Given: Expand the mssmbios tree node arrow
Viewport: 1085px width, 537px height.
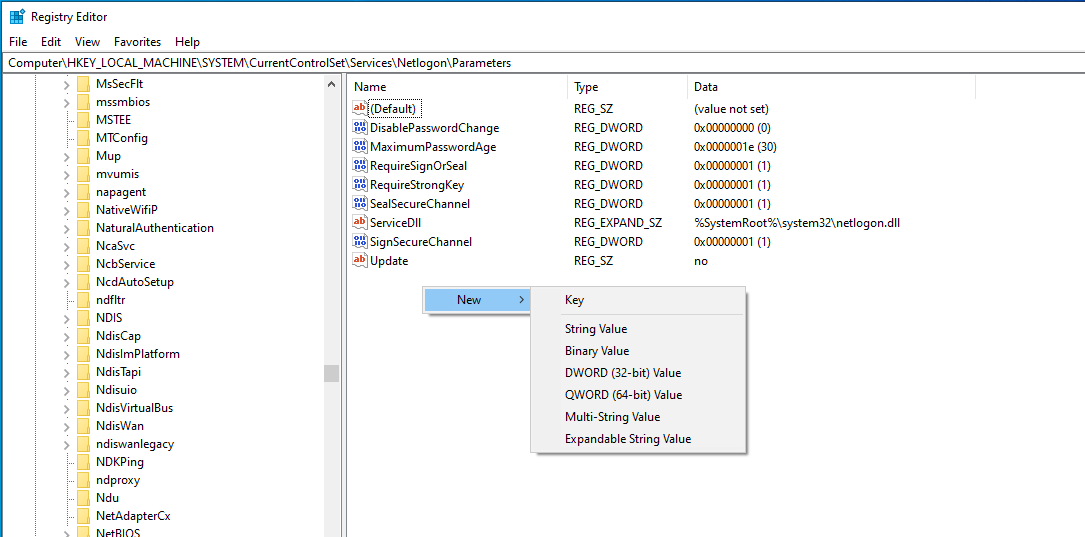Looking at the screenshot, I should 66,102.
